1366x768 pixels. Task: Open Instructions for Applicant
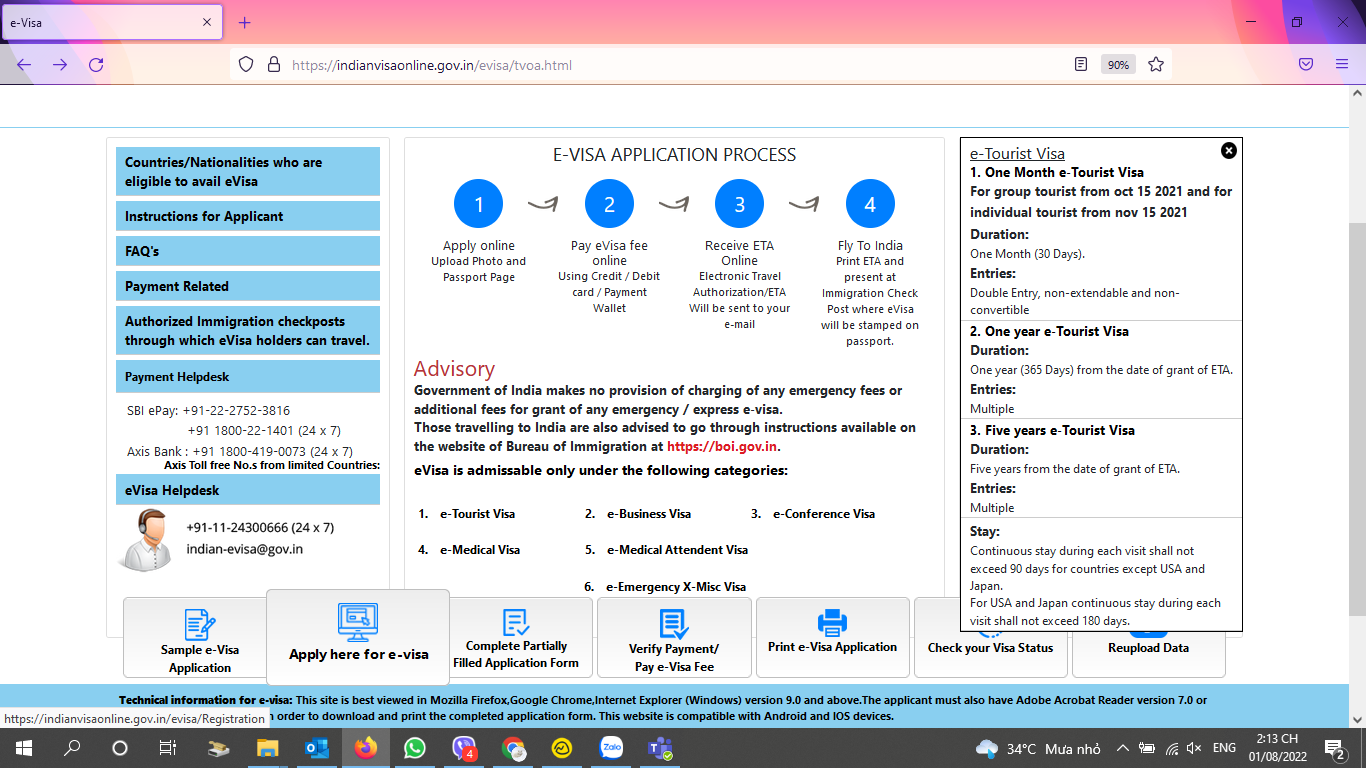[248, 216]
